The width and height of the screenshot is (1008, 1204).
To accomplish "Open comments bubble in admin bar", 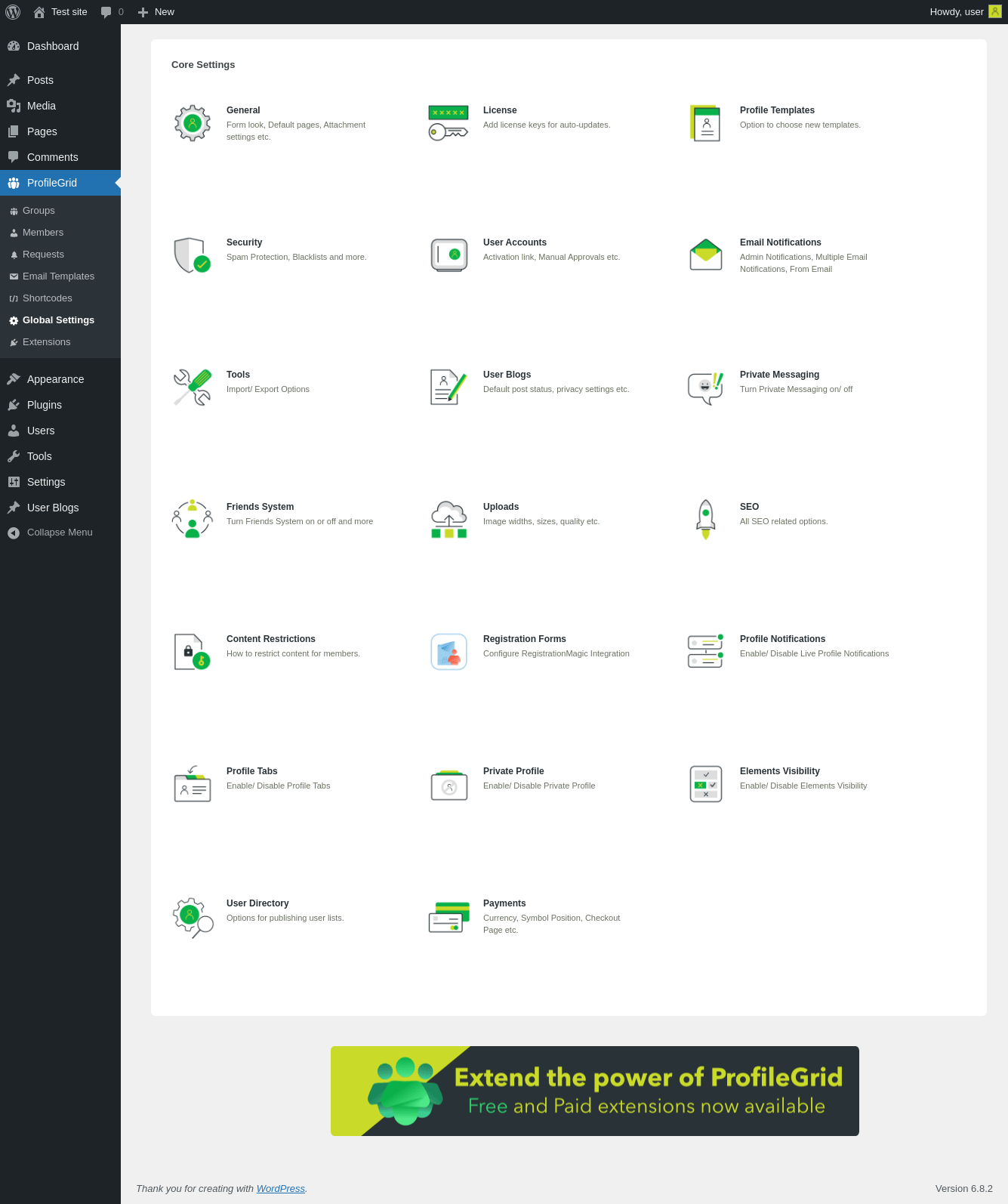I will (112, 12).
